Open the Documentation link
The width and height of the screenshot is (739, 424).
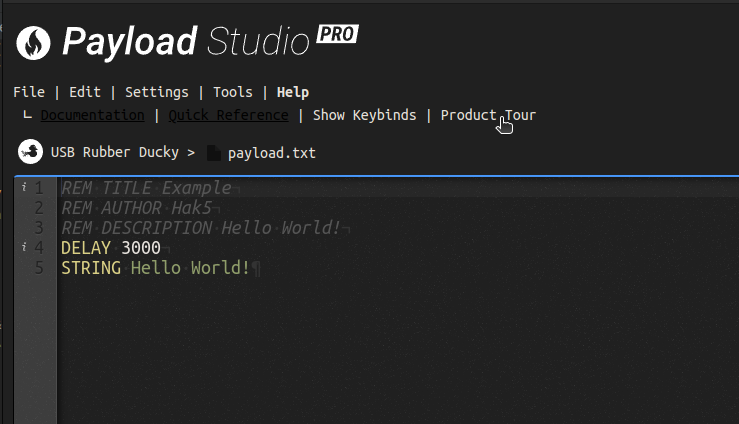pos(92,115)
